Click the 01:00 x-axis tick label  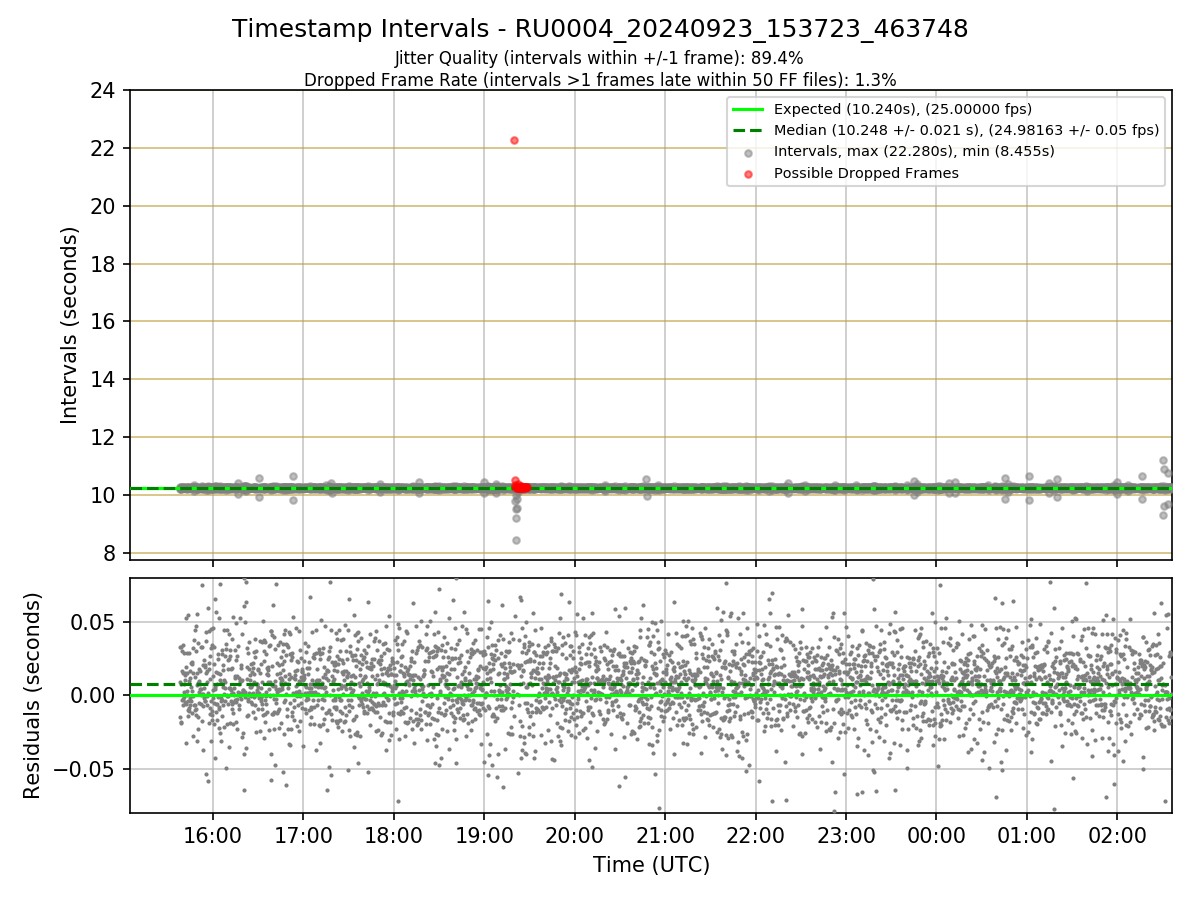coord(1027,834)
